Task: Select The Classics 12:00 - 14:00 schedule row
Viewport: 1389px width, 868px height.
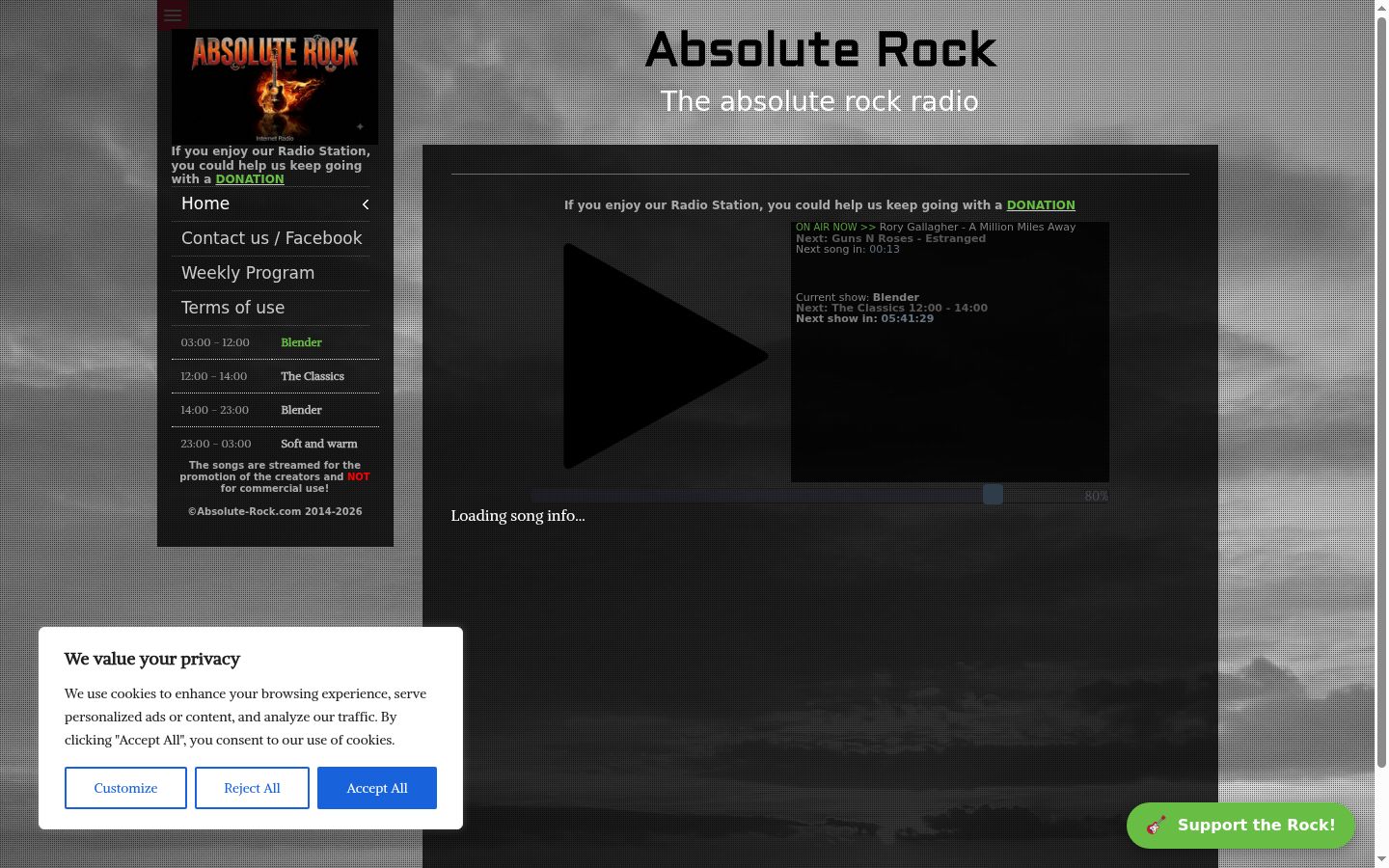Action: tap(275, 376)
